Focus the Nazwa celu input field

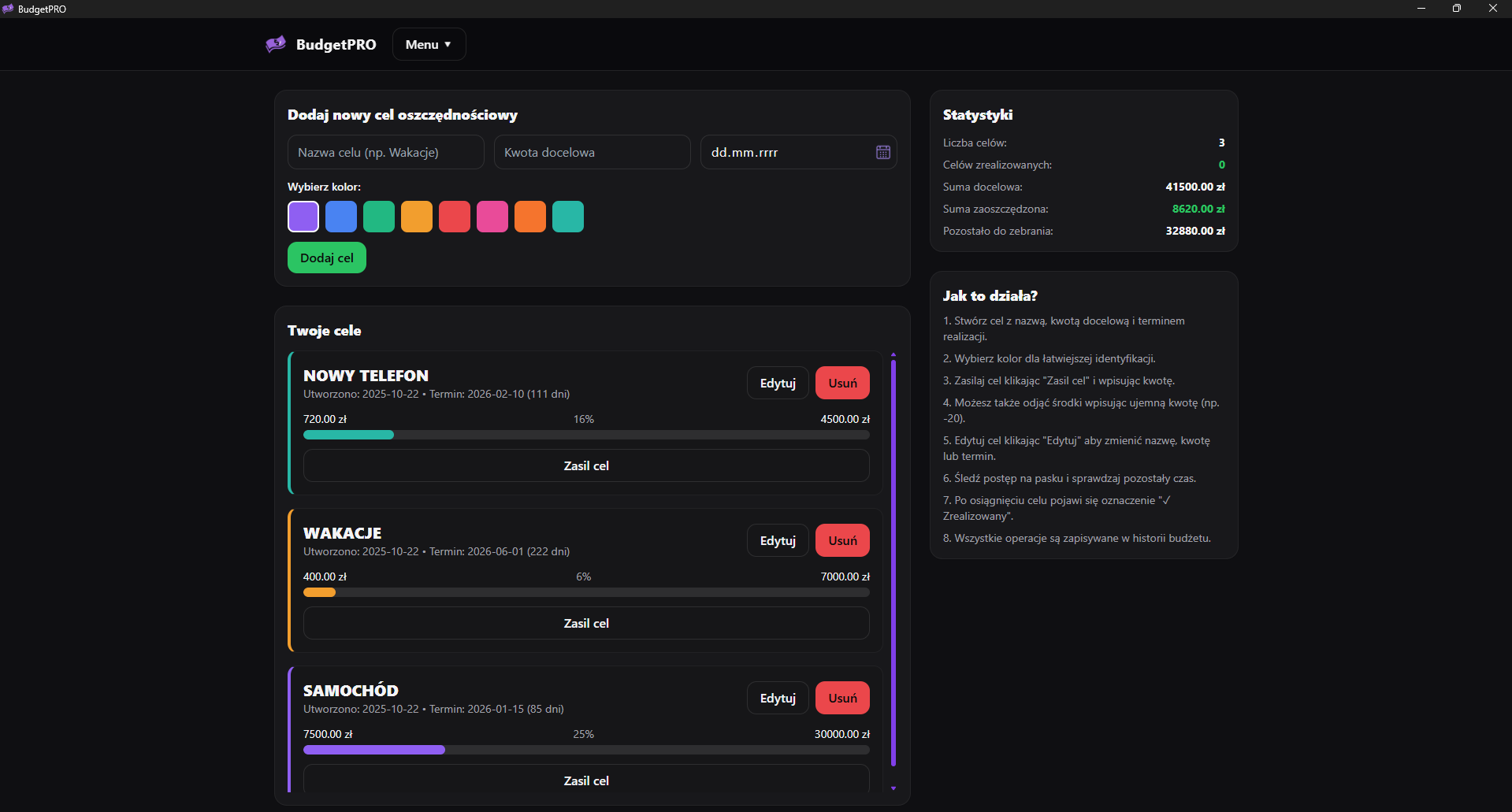pyautogui.click(x=385, y=153)
